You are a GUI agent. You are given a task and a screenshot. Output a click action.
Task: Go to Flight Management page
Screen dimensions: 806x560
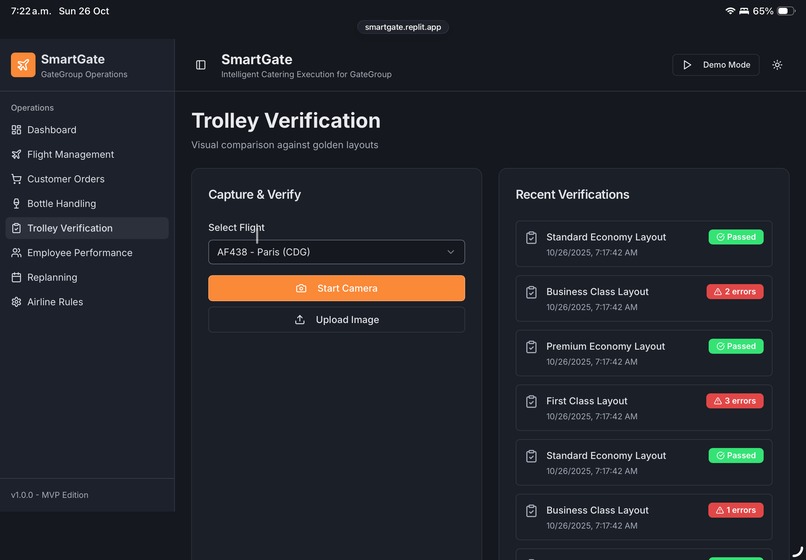point(87,154)
